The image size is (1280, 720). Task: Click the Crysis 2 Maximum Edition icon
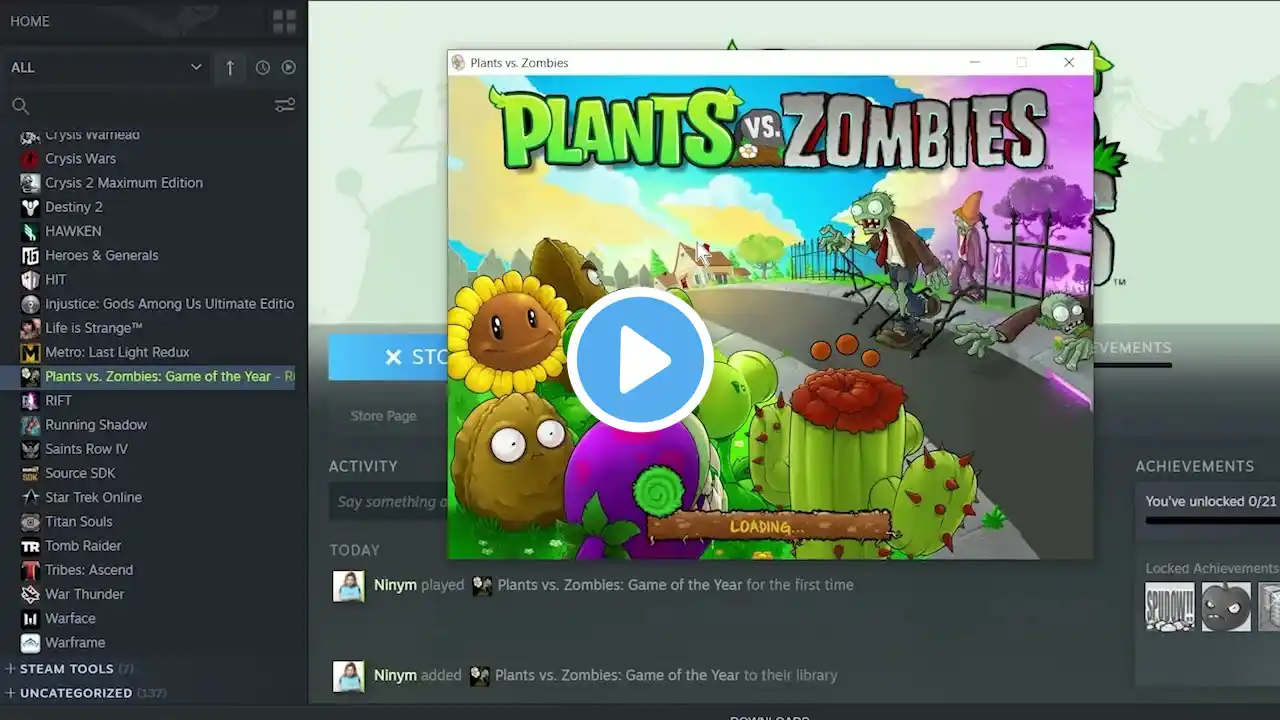tap(30, 183)
